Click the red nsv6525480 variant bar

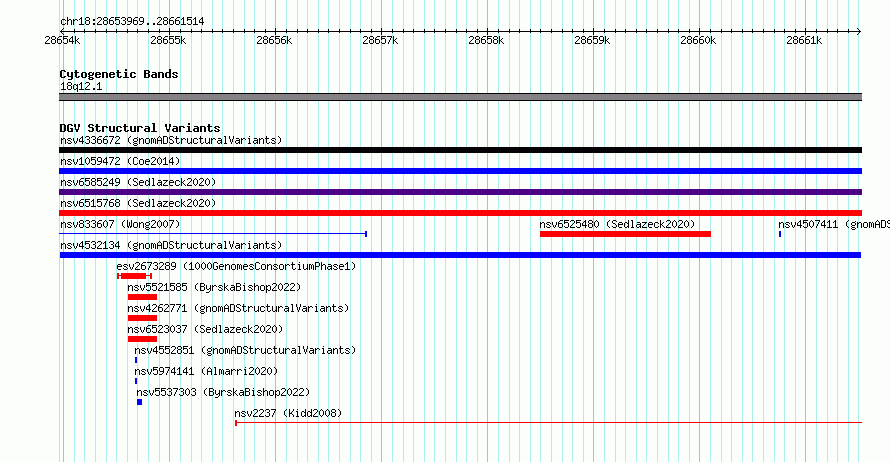point(625,234)
